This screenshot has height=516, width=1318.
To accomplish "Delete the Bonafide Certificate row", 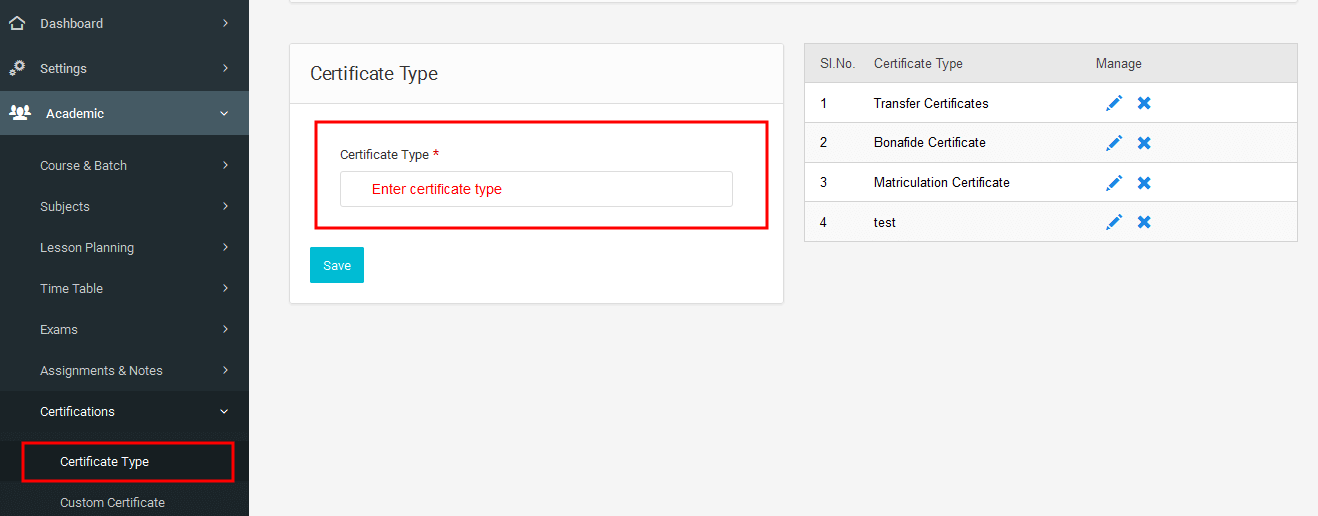I will pos(1144,143).
